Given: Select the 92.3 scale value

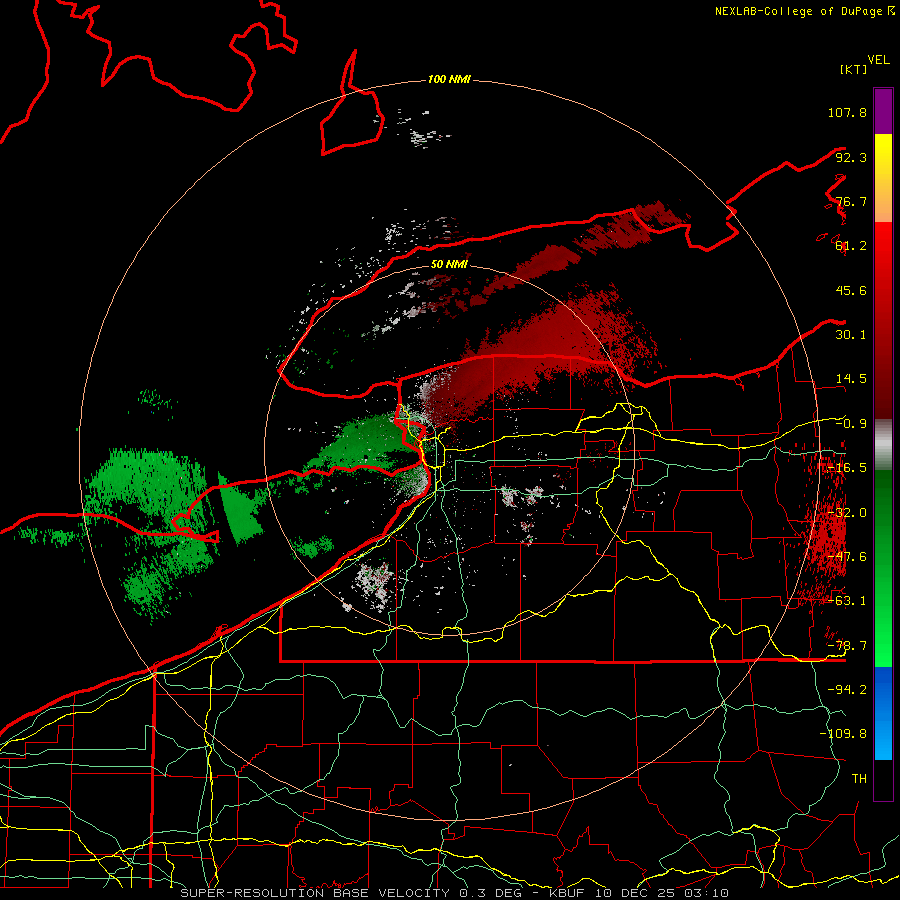Looking at the screenshot, I should click(x=851, y=157).
